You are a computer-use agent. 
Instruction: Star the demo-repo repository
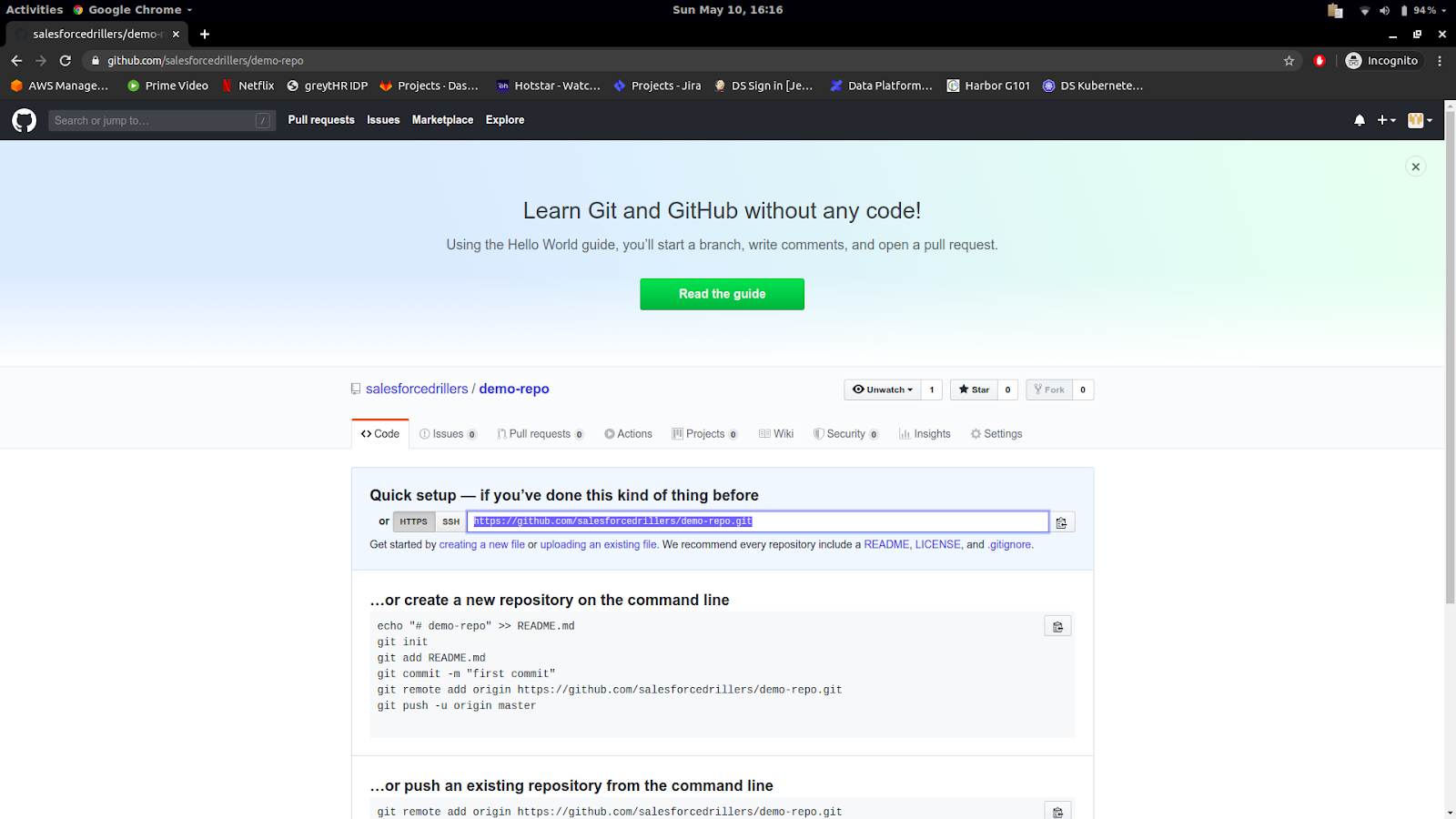(974, 389)
